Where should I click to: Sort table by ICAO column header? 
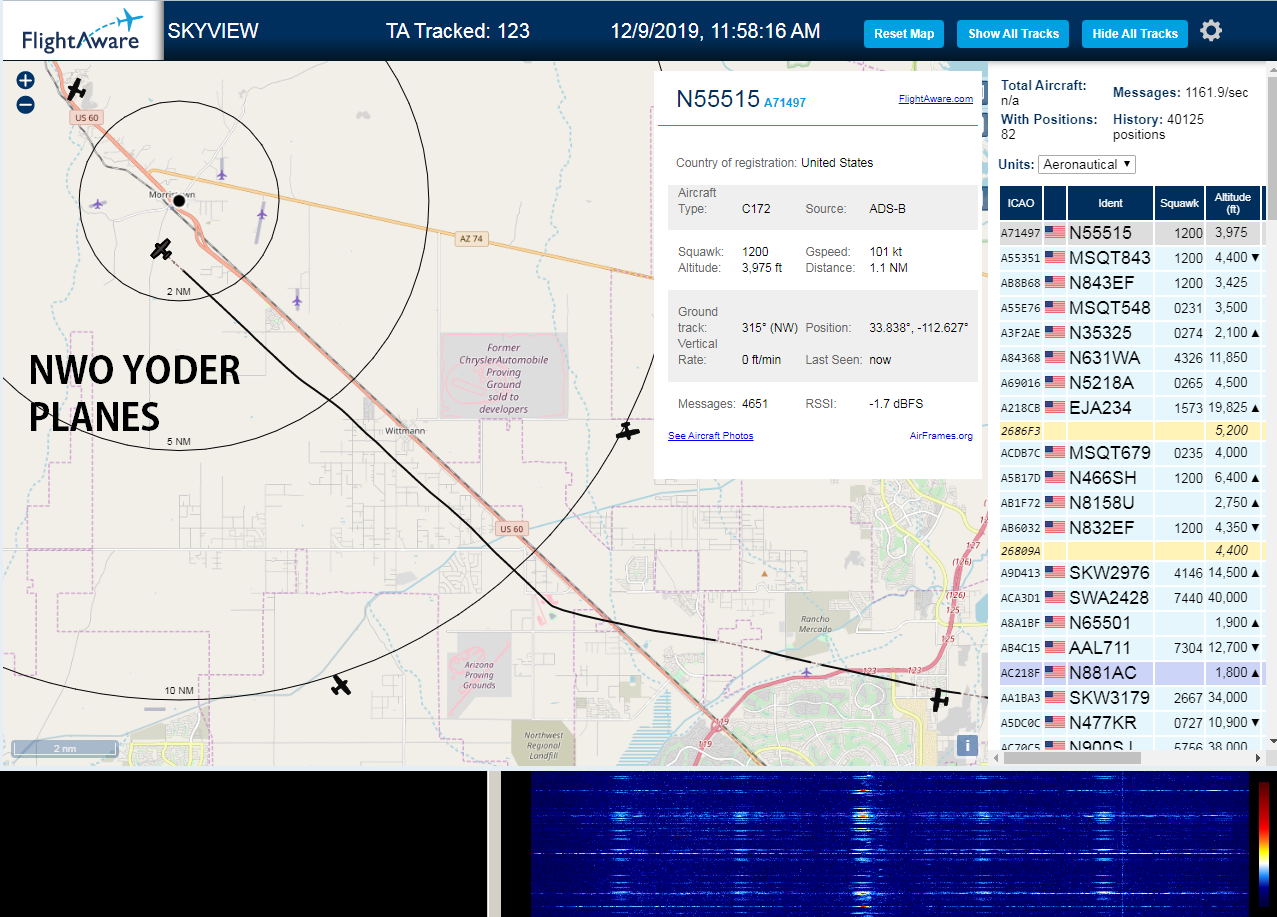click(1021, 203)
